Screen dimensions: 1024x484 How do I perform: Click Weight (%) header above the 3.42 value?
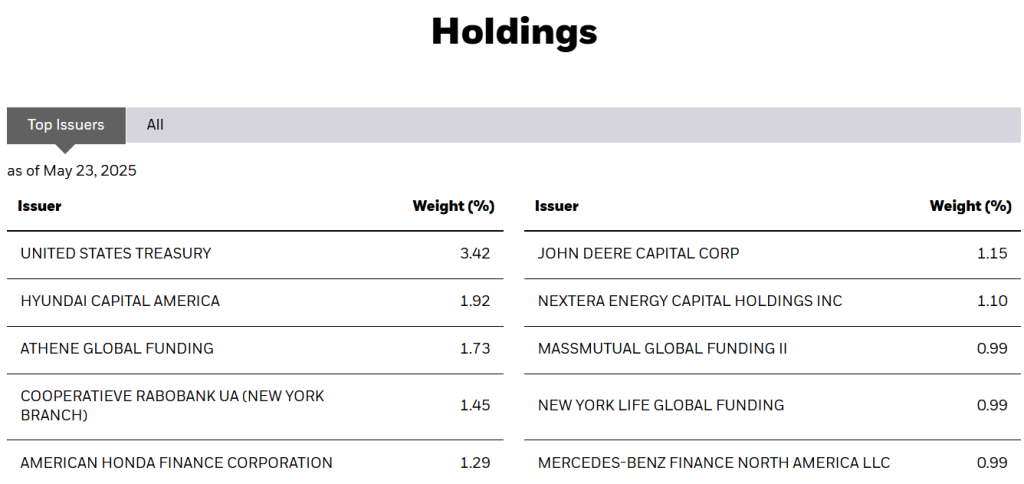[x=453, y=206]
